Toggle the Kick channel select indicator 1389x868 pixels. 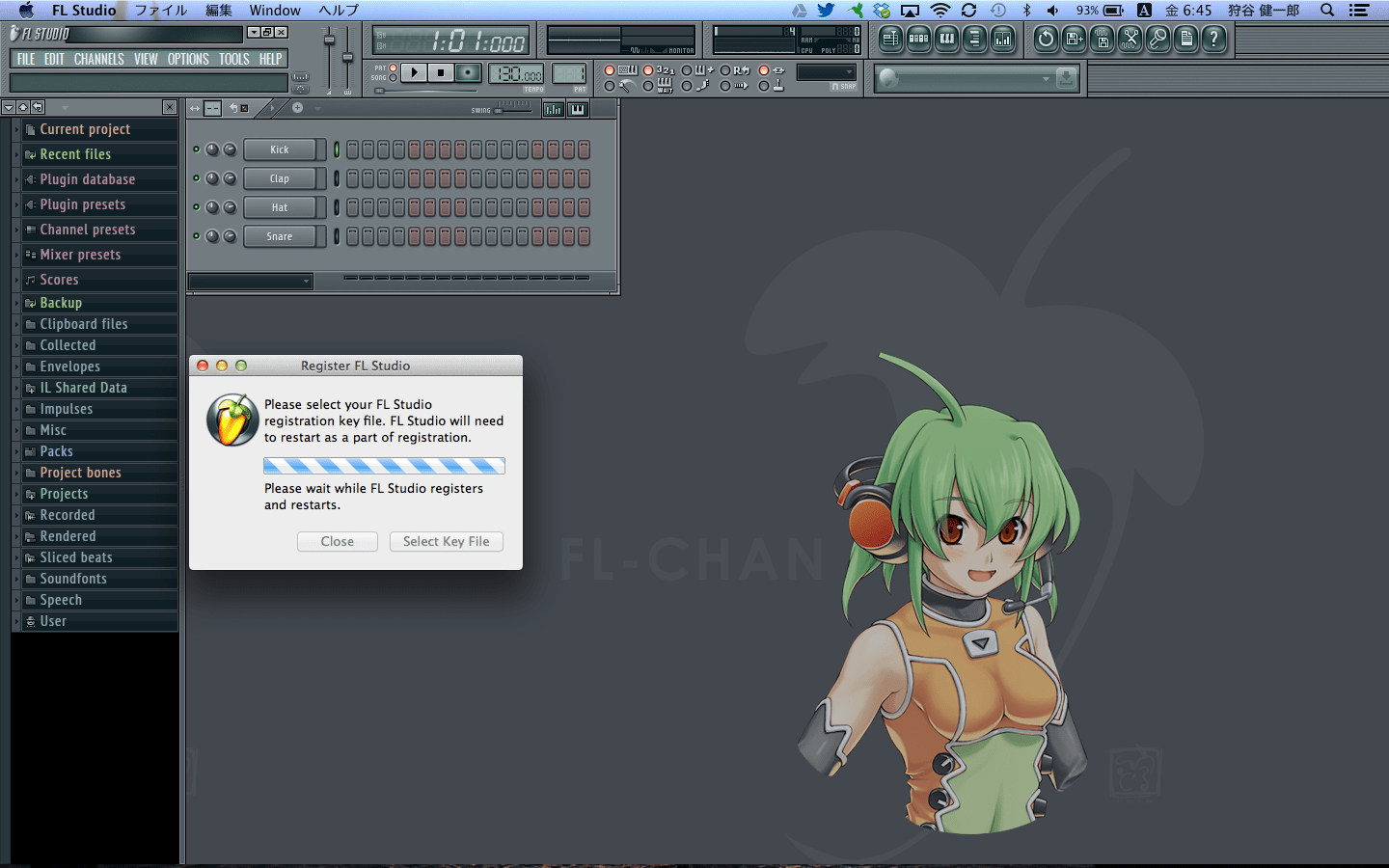pos(337,149)
